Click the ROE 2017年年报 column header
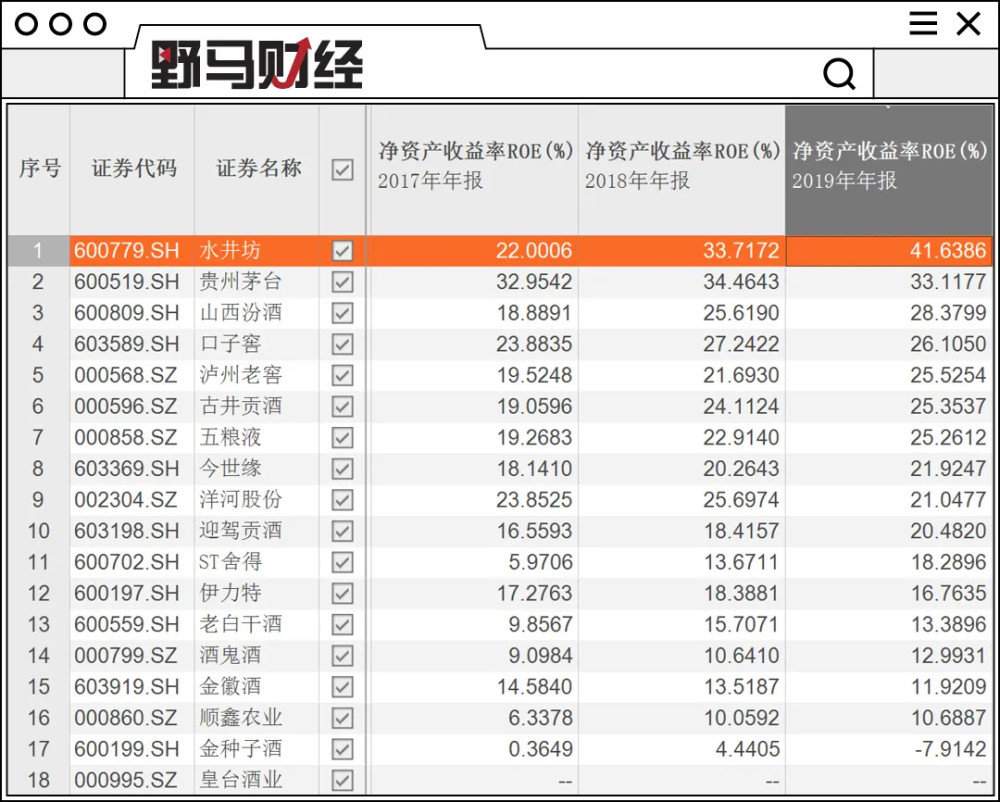 [474, 169]
